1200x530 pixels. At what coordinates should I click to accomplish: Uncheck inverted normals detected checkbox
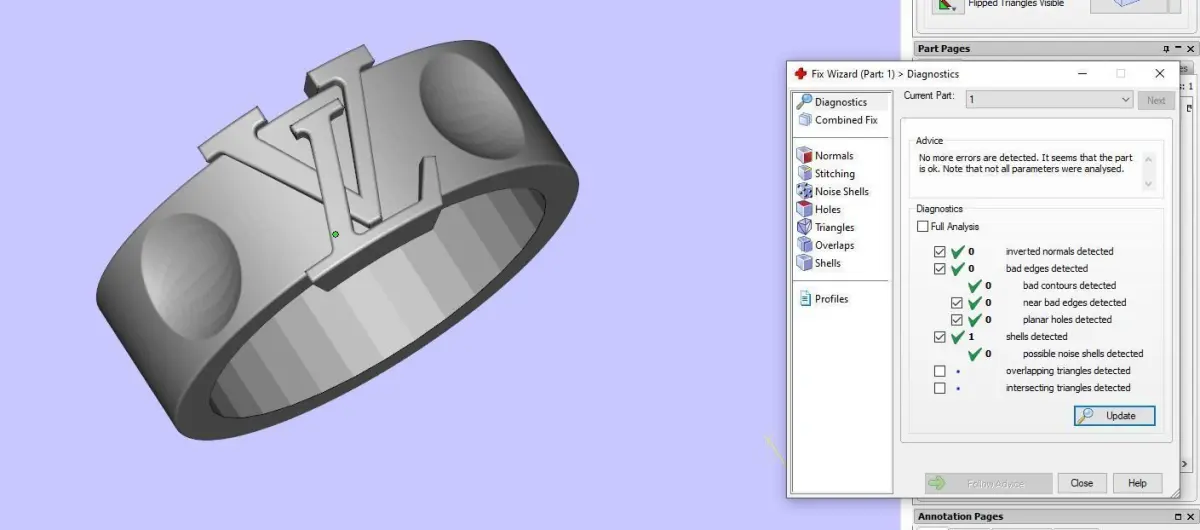point(939,252)
